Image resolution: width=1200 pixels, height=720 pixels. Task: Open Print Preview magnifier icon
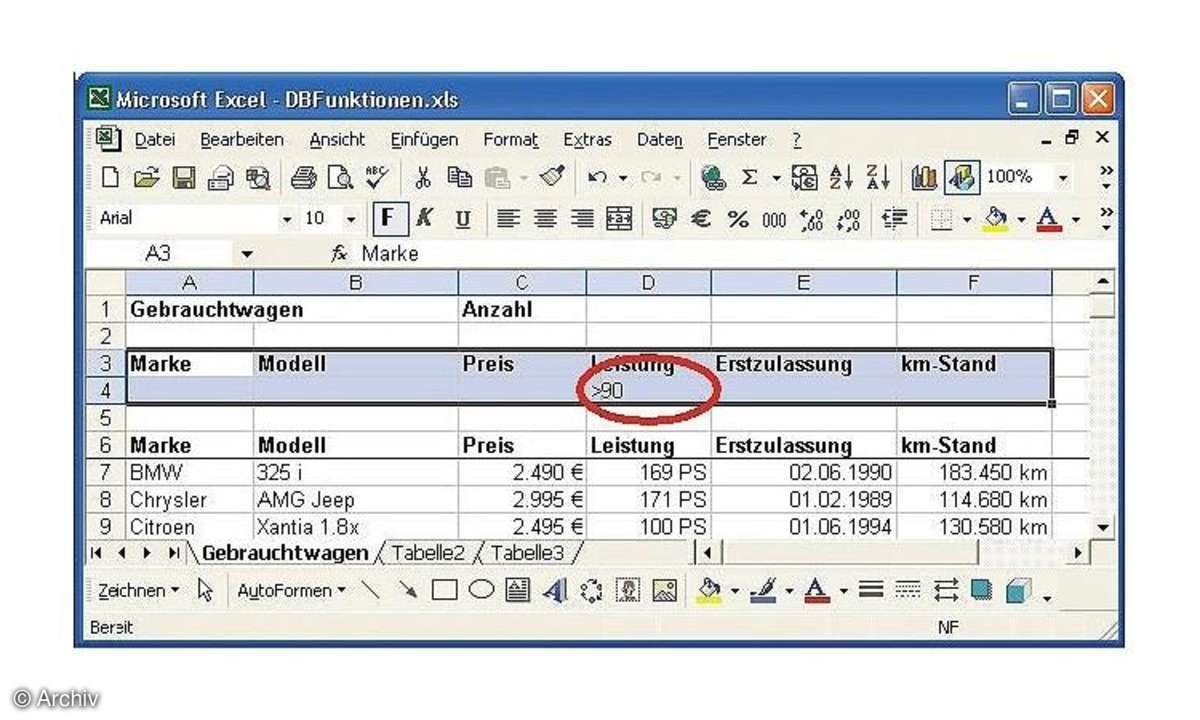point(340,178)
